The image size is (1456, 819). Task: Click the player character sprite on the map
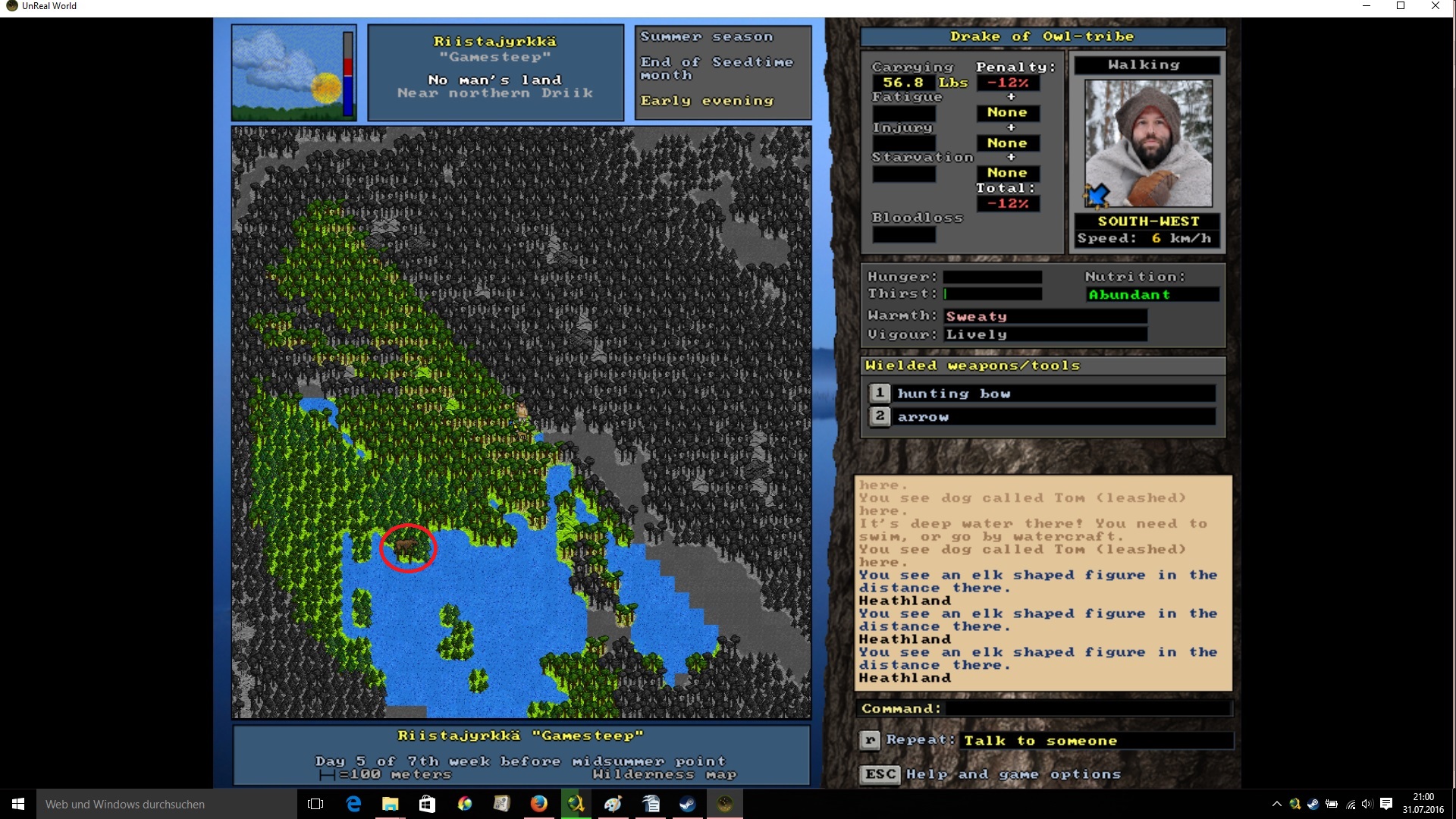coord(522,412)
